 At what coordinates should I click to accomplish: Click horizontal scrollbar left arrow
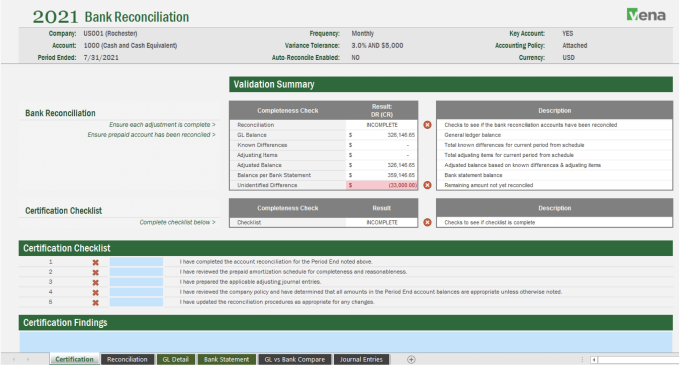click(x=594, y=359)
